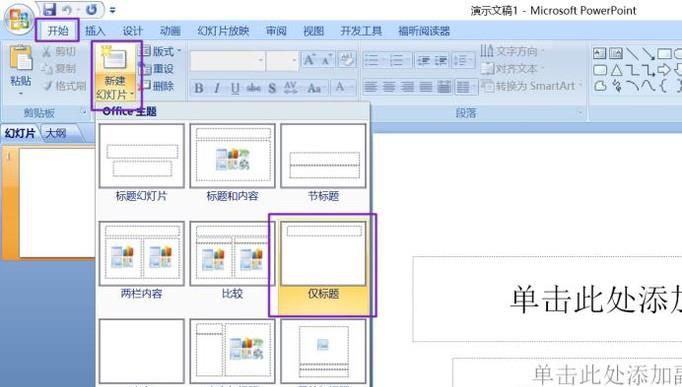Open the font size combo box
The image size is (682, 387).
pyautogui.click(x=282, y=60)
